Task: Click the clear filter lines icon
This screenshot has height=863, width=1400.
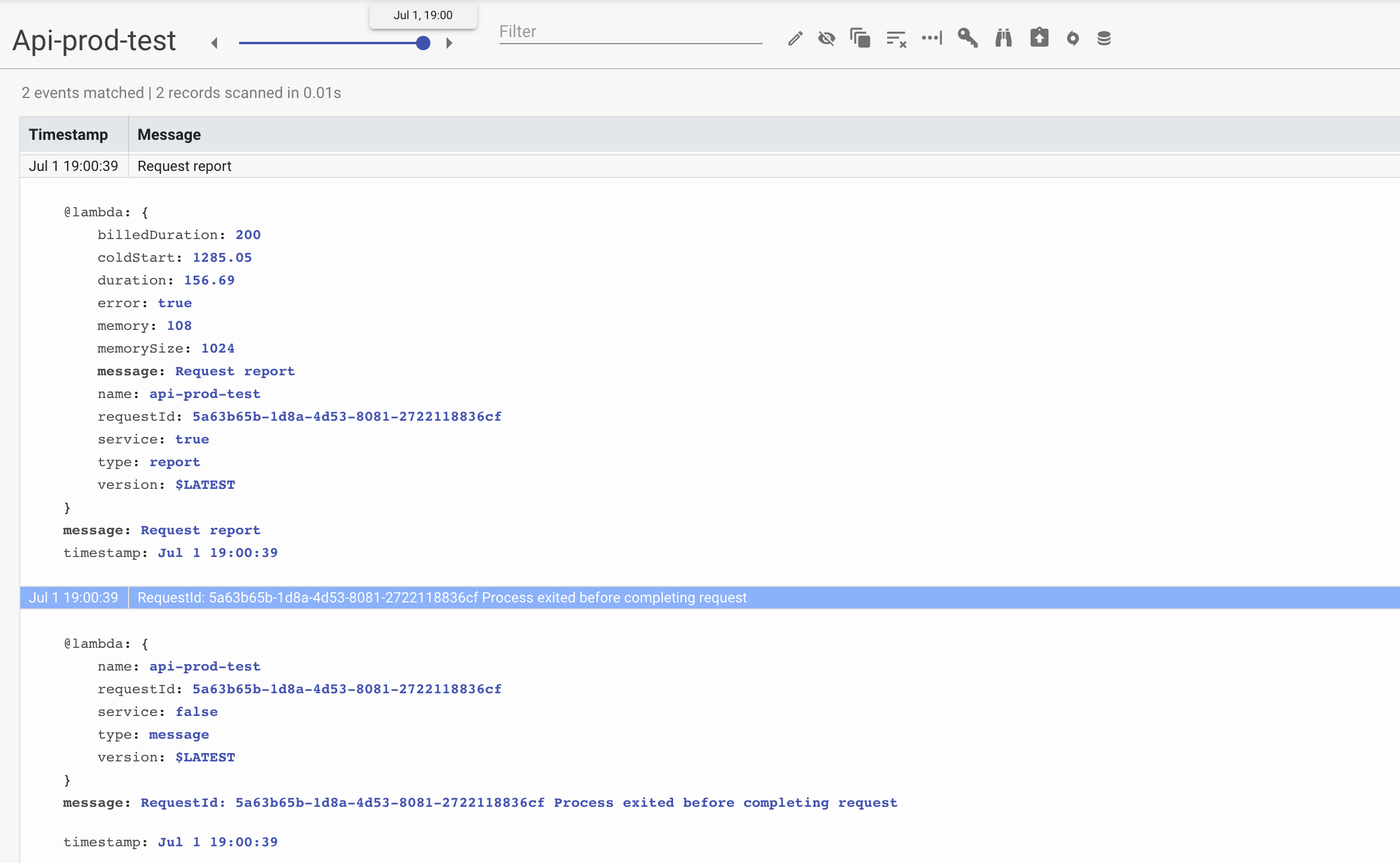Action: [896, 39]
